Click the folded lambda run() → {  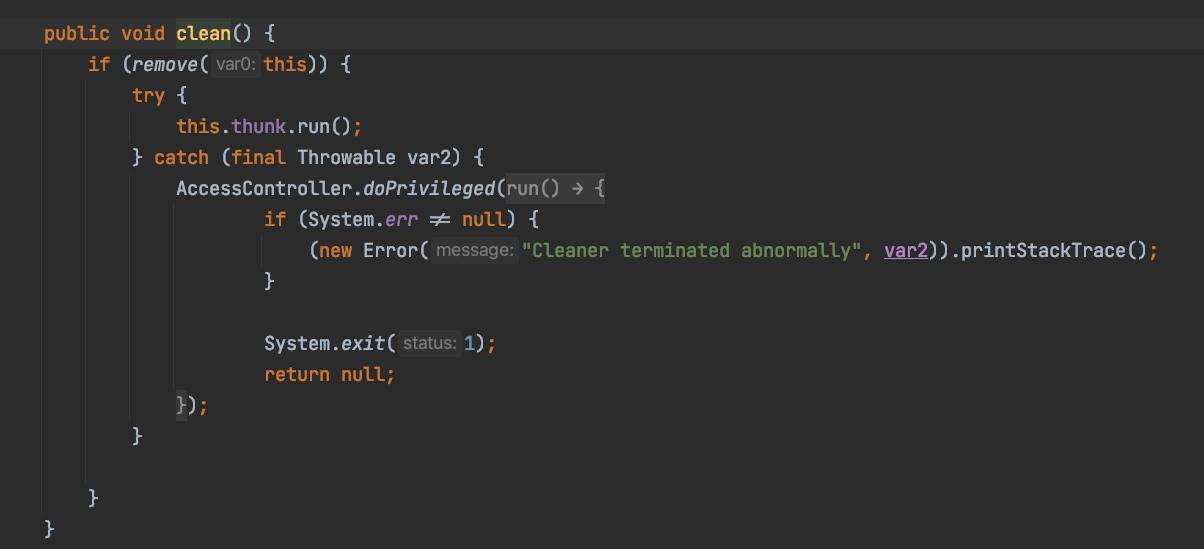(555, 188)
